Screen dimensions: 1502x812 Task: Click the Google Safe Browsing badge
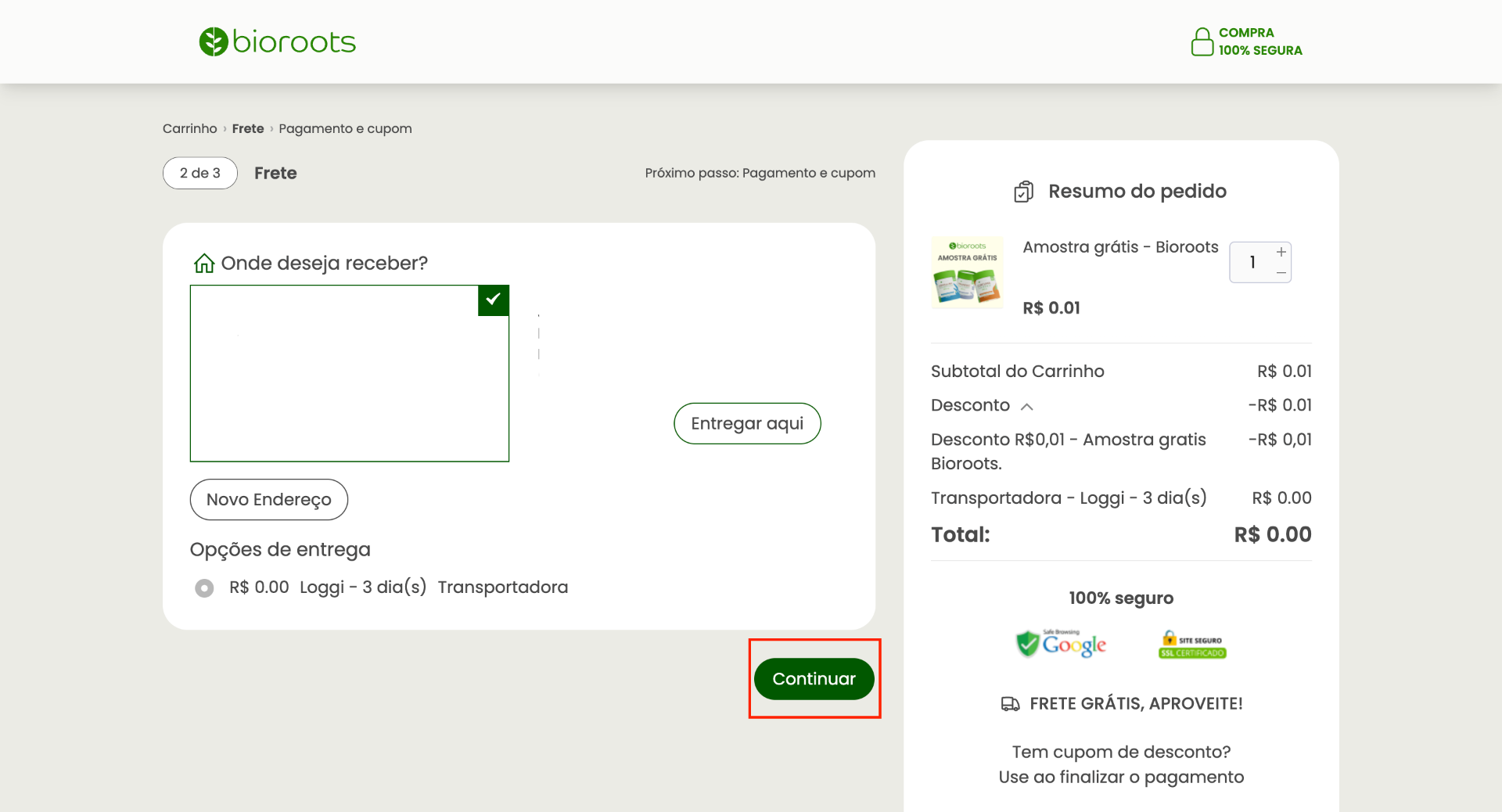coord(1062,644)
